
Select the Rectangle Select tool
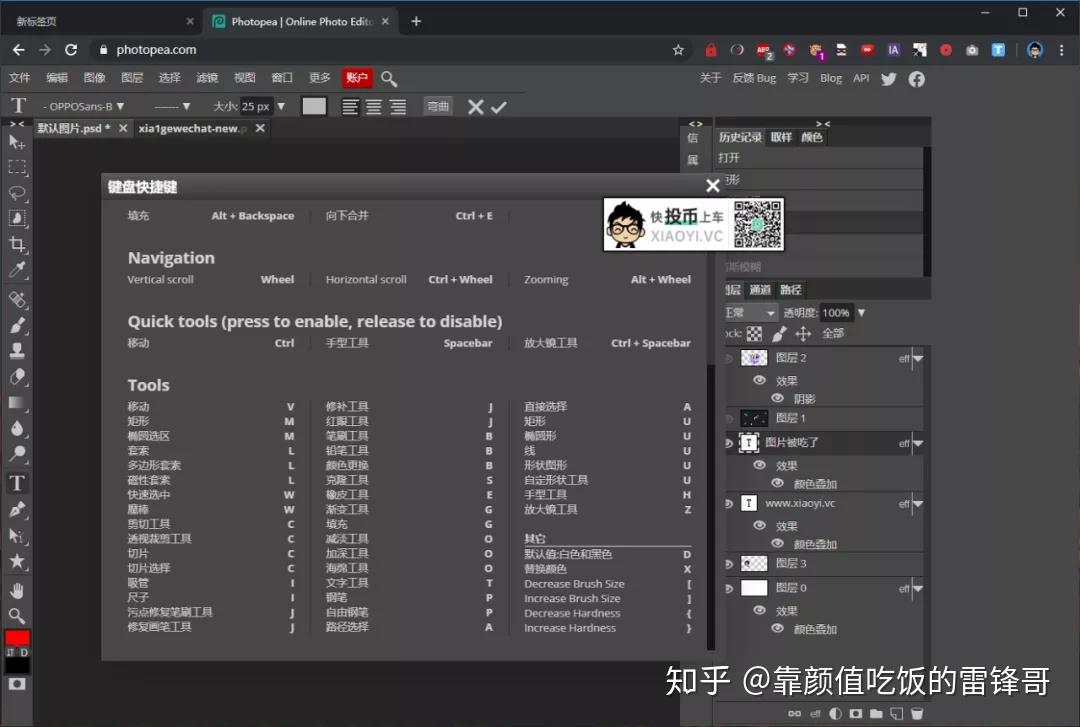[17, 167]
